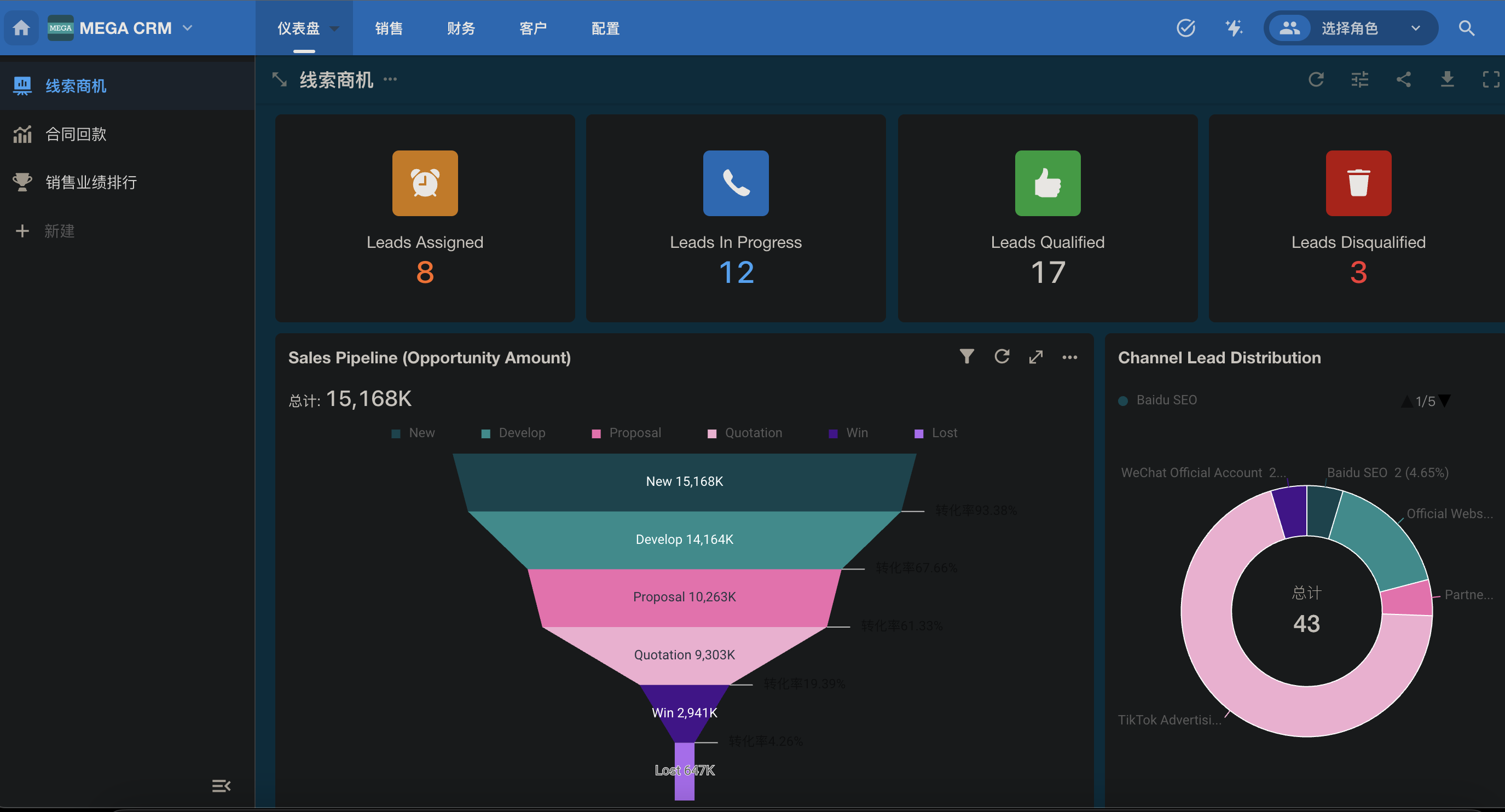
Task: Click the dashboard share icon
Action: pyautogui.click(x=1403, y=79)
